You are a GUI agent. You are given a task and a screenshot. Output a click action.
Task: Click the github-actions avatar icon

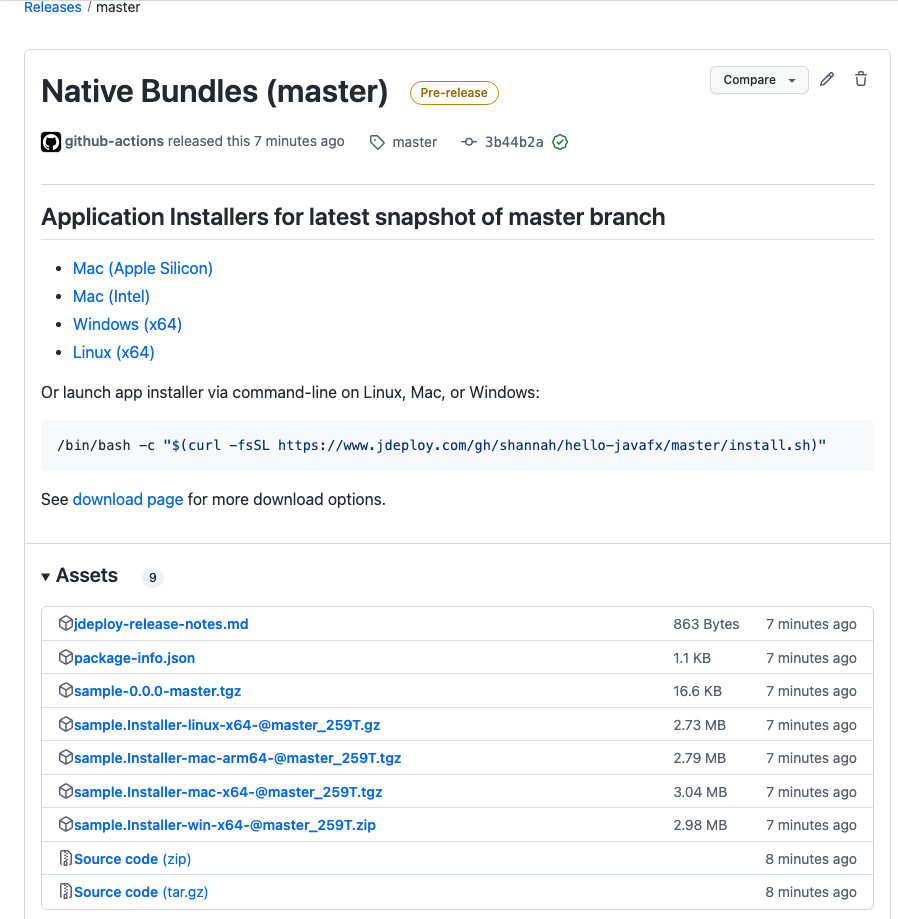pos(50,142)
